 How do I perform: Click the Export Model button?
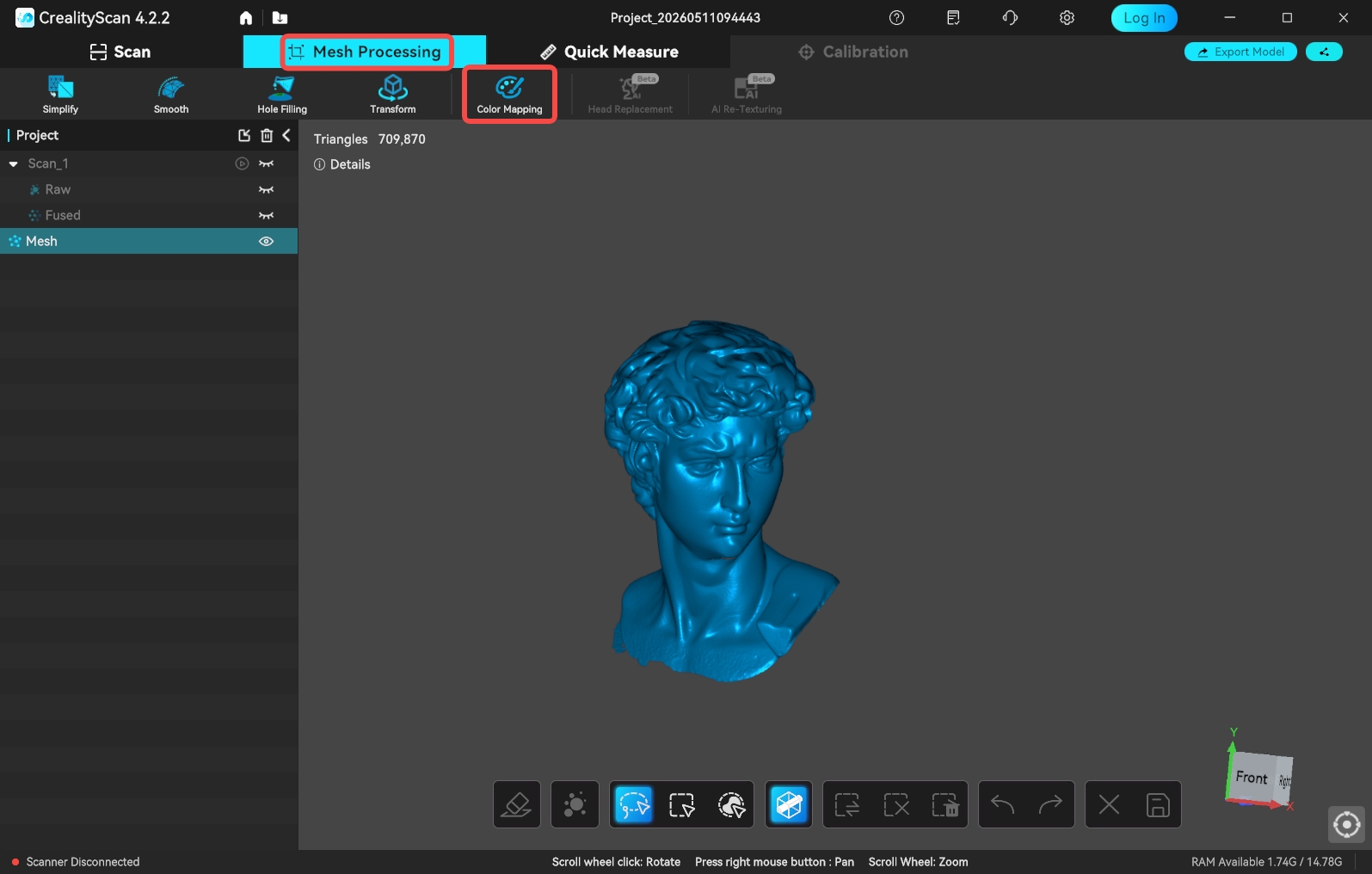(x=1240, y=52)
